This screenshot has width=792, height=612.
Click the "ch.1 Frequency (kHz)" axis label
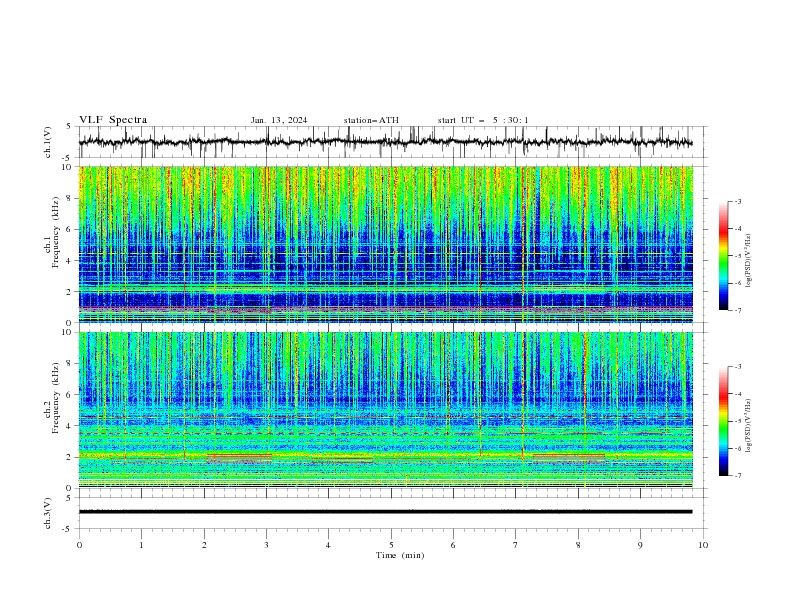pos(53,232)
